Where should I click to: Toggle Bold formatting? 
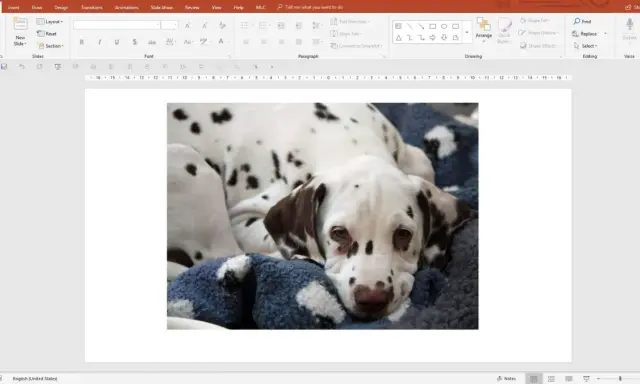click(x=82, y=42)
